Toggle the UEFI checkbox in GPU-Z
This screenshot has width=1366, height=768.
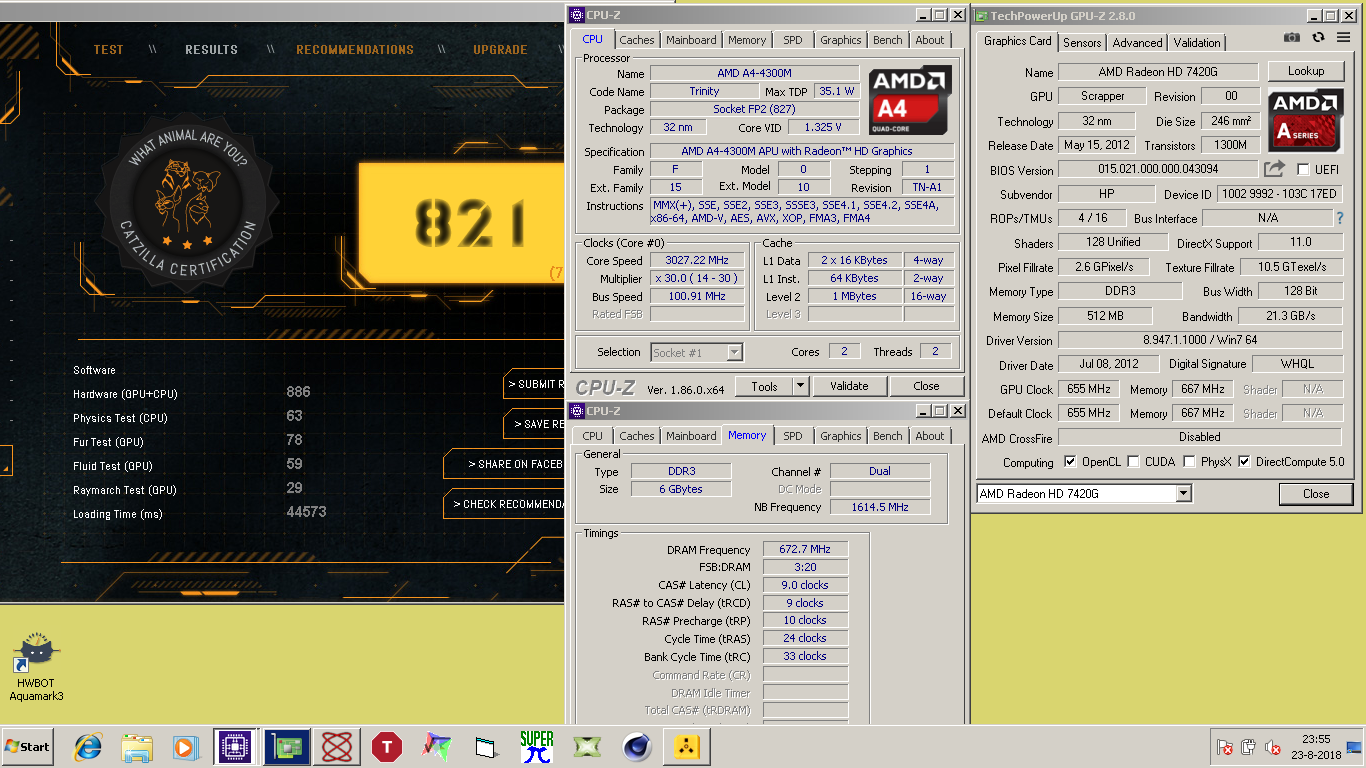pyautogui.click(x=1303, y=169)
